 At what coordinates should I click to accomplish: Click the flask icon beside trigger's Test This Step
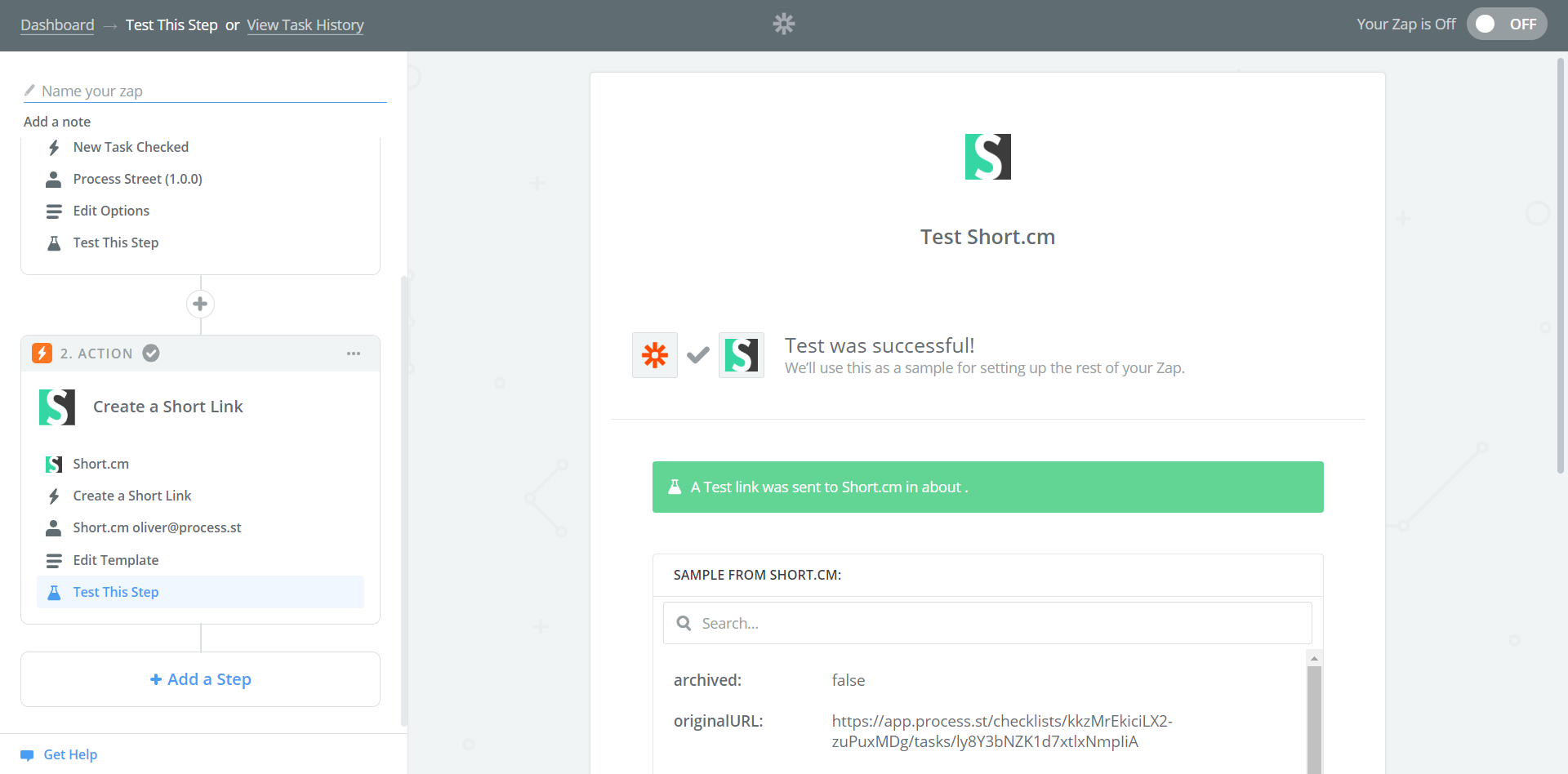click(54, 242)
